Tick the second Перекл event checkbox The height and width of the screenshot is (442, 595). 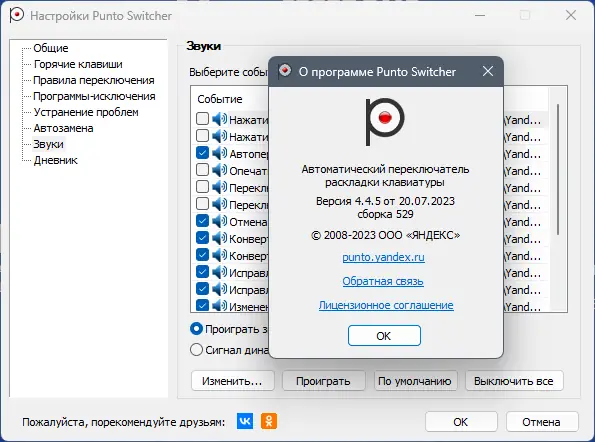[202, 204]
